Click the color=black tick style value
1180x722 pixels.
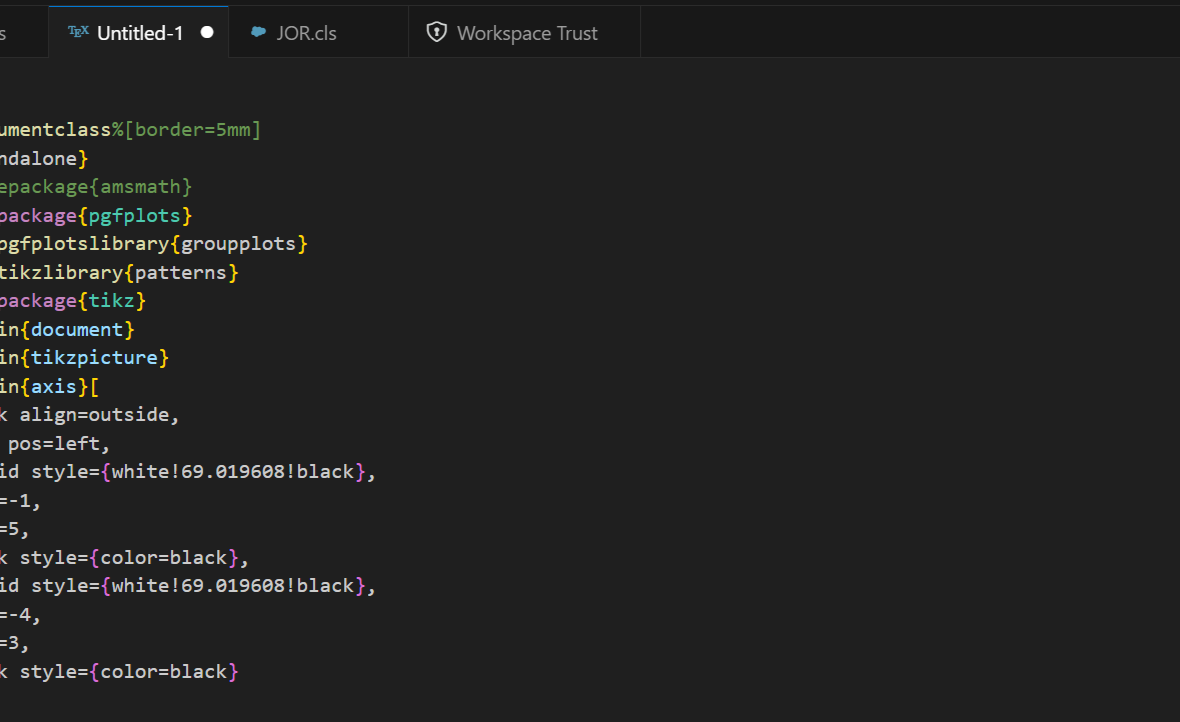[x=167, y=557]
